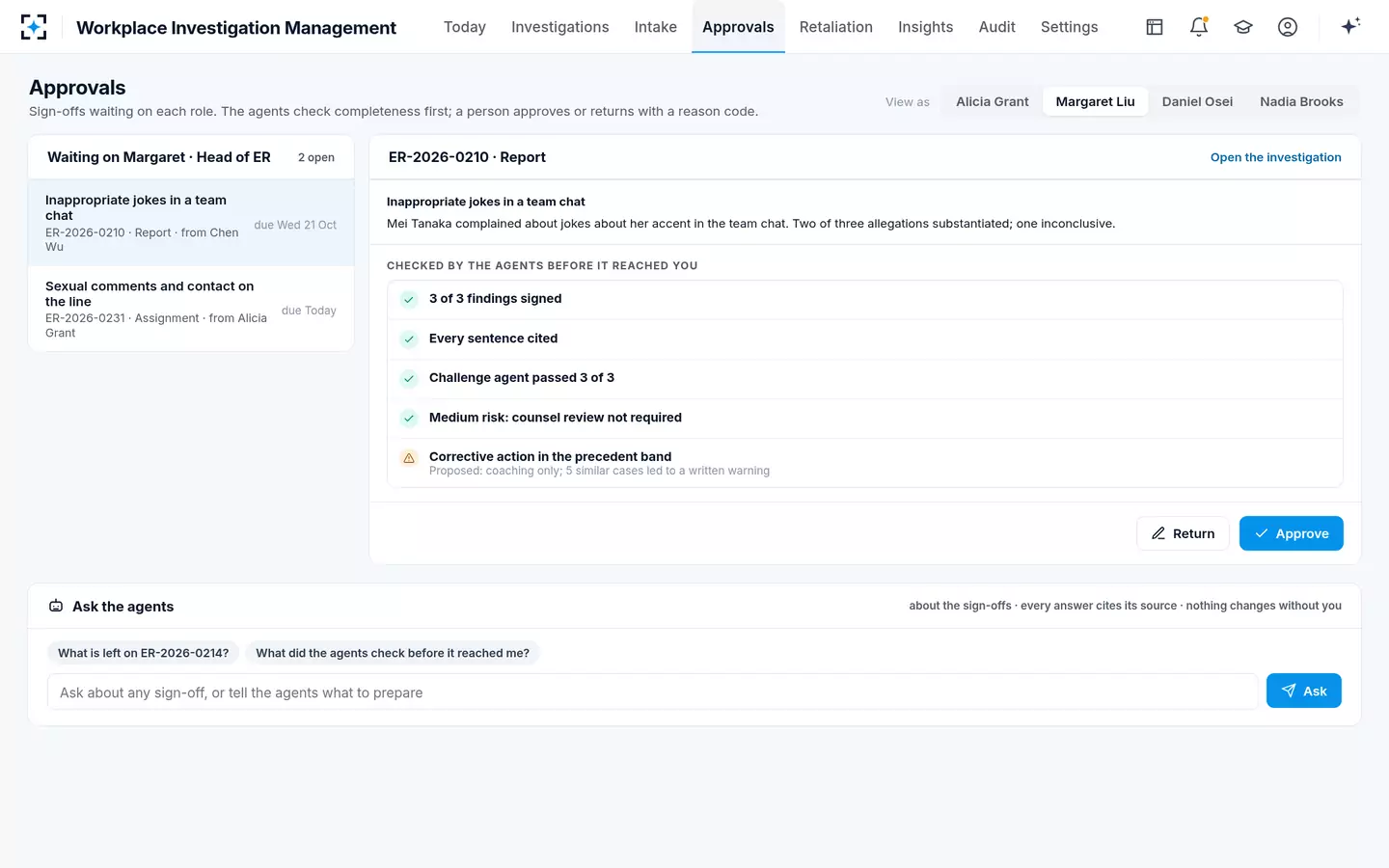Screen dimensions: 1389x868
Task: View as Alicia Grant
Action: (x=993, y=101)
